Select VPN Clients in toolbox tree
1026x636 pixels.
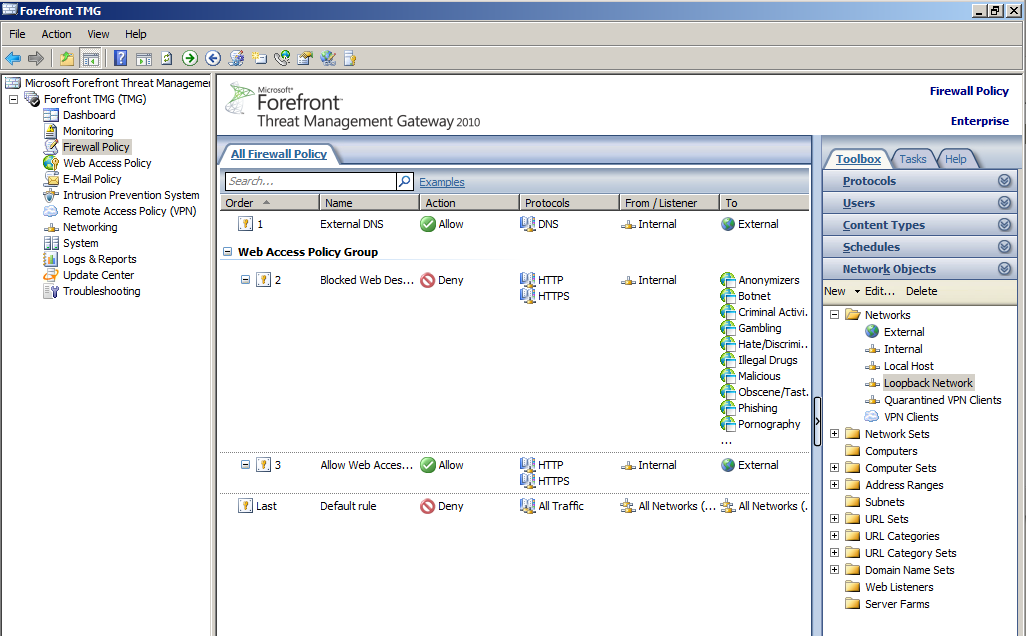[x=911, y=417]
